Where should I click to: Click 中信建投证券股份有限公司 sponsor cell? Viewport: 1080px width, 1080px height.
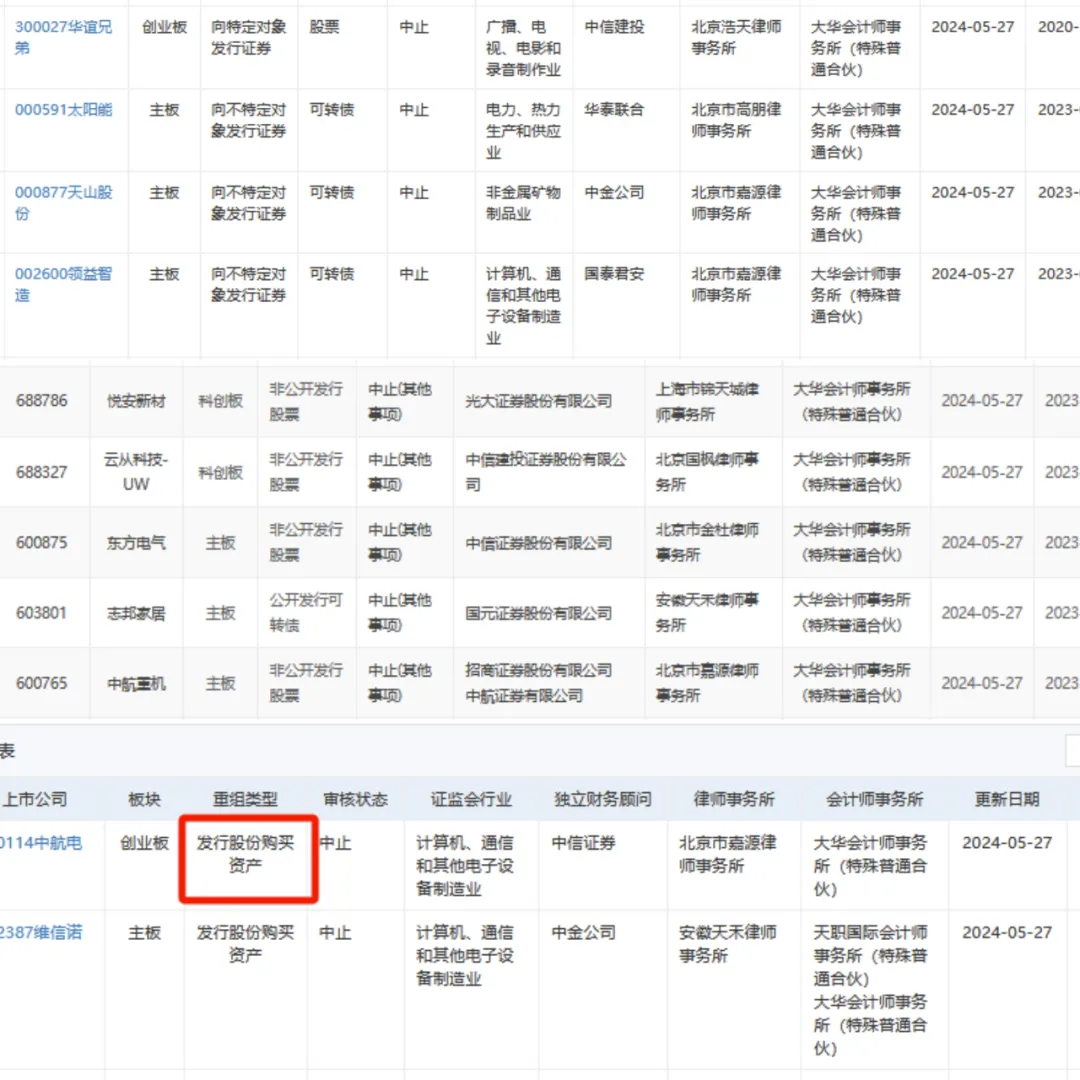click(546, 472)
